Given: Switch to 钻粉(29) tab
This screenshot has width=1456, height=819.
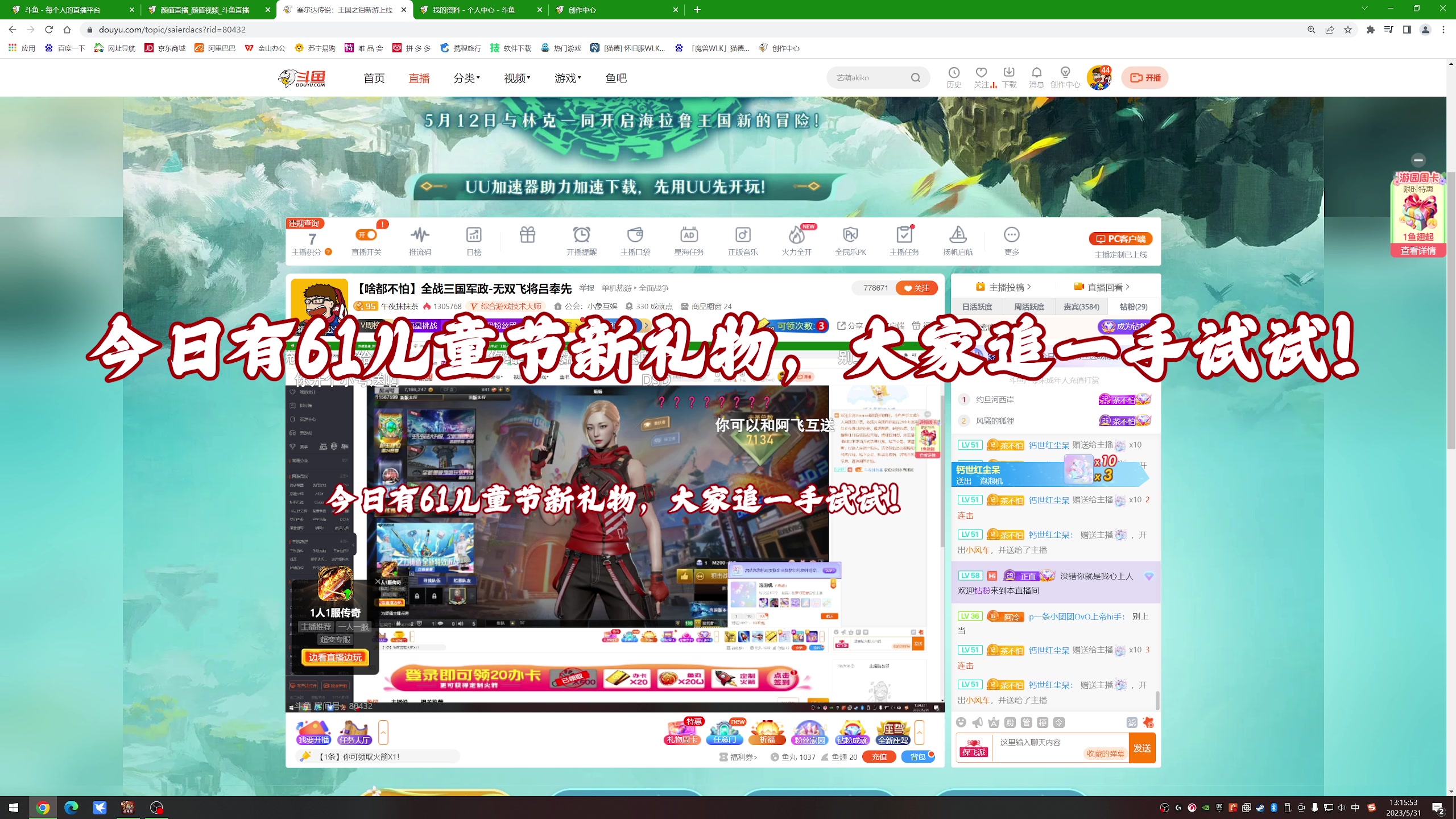Looking at the screenshot, I should (x=1133, y=307).
